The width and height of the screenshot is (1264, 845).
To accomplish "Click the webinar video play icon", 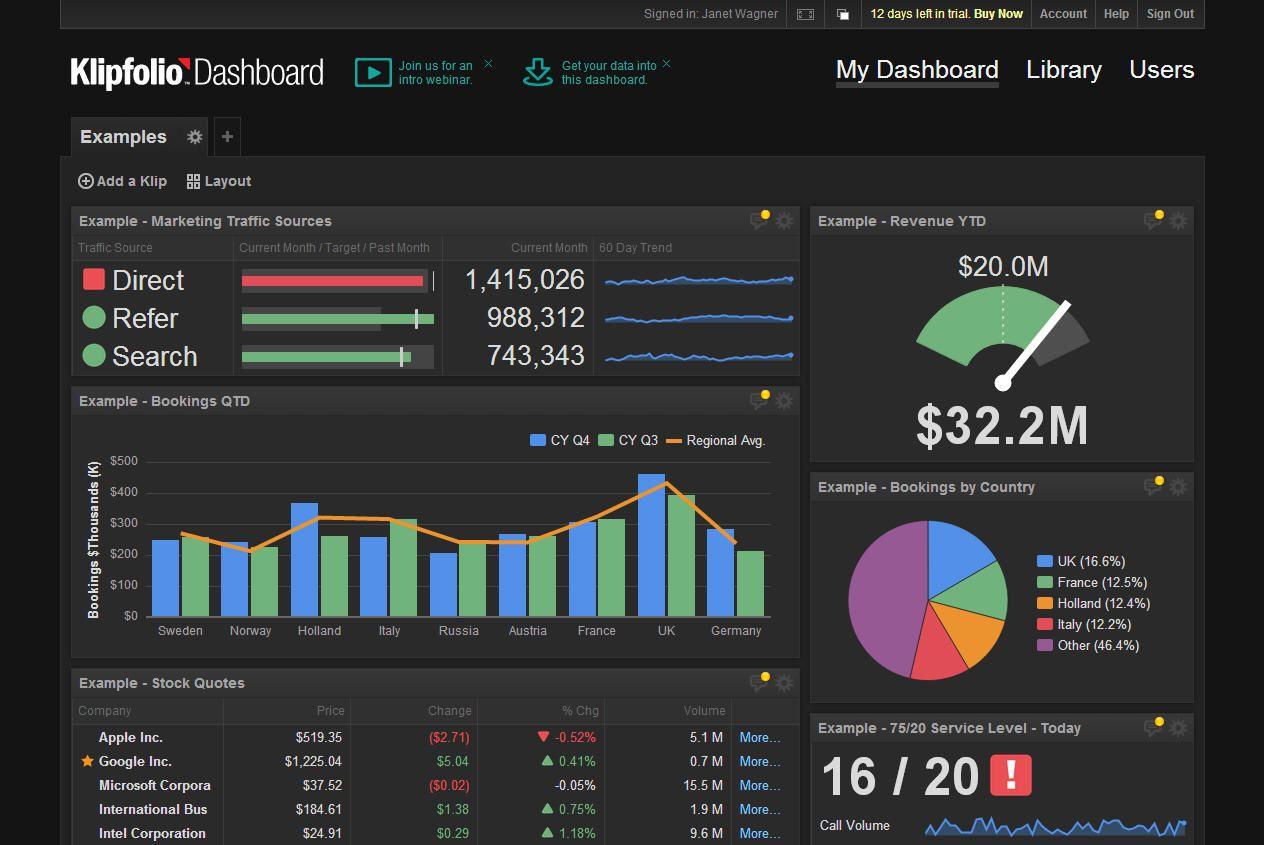I will coord(373,72).
